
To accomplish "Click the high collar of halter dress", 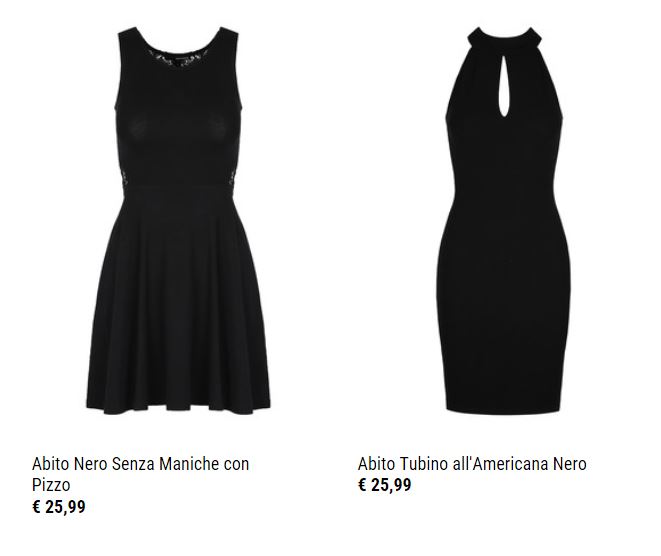I will pyautogui.click(x=504, y=39).
